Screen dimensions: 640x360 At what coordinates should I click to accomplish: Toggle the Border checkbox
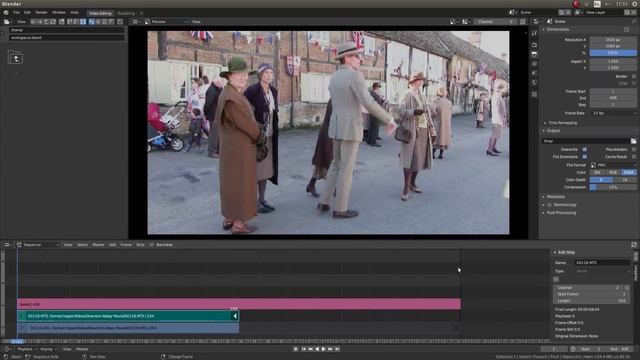pyautogui.click(x=634, y=76)
